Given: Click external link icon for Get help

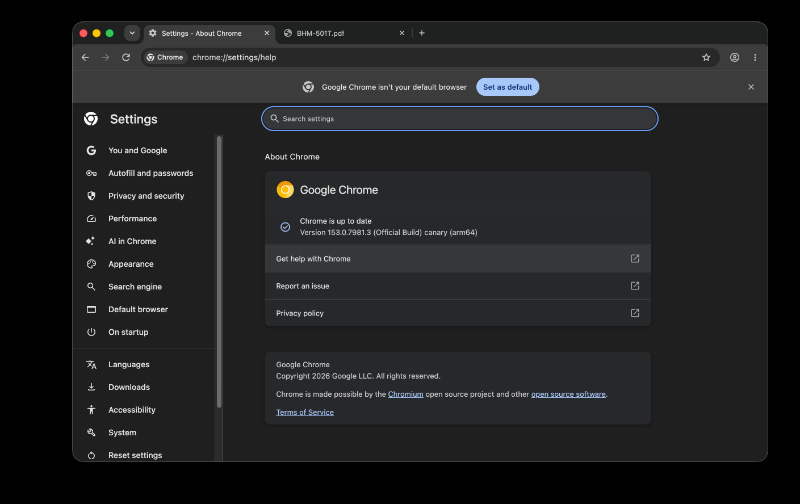Looking at the screenshot, I should 635,259.
